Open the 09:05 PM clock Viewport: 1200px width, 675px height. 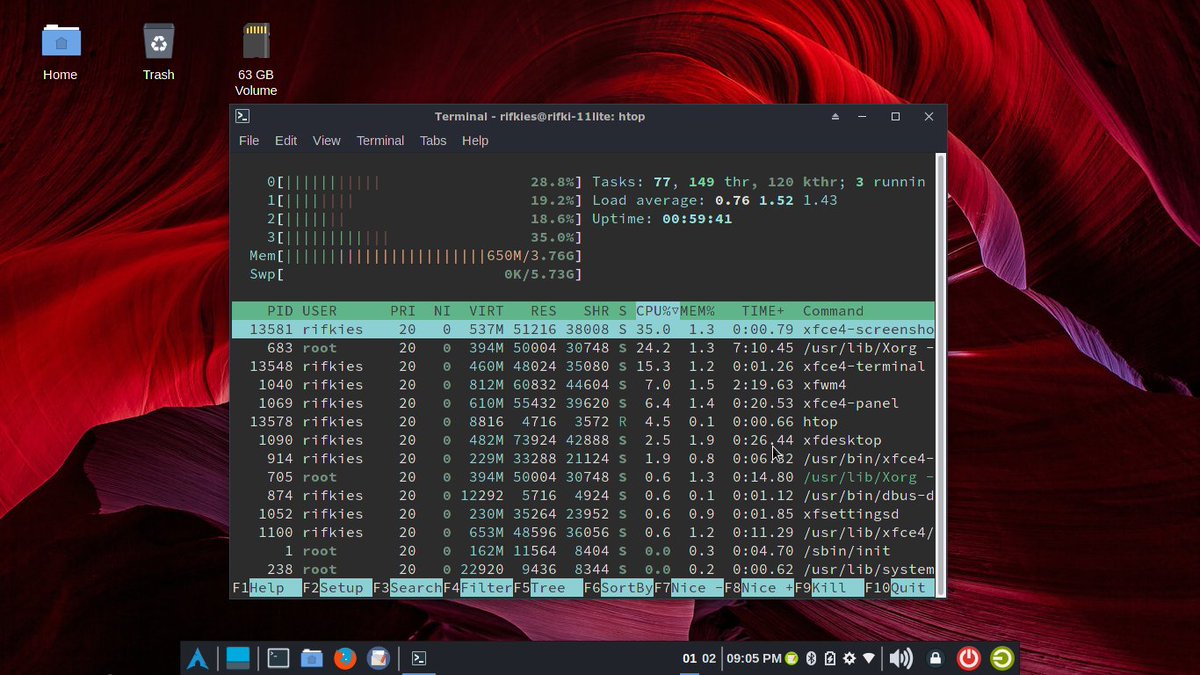754,658
